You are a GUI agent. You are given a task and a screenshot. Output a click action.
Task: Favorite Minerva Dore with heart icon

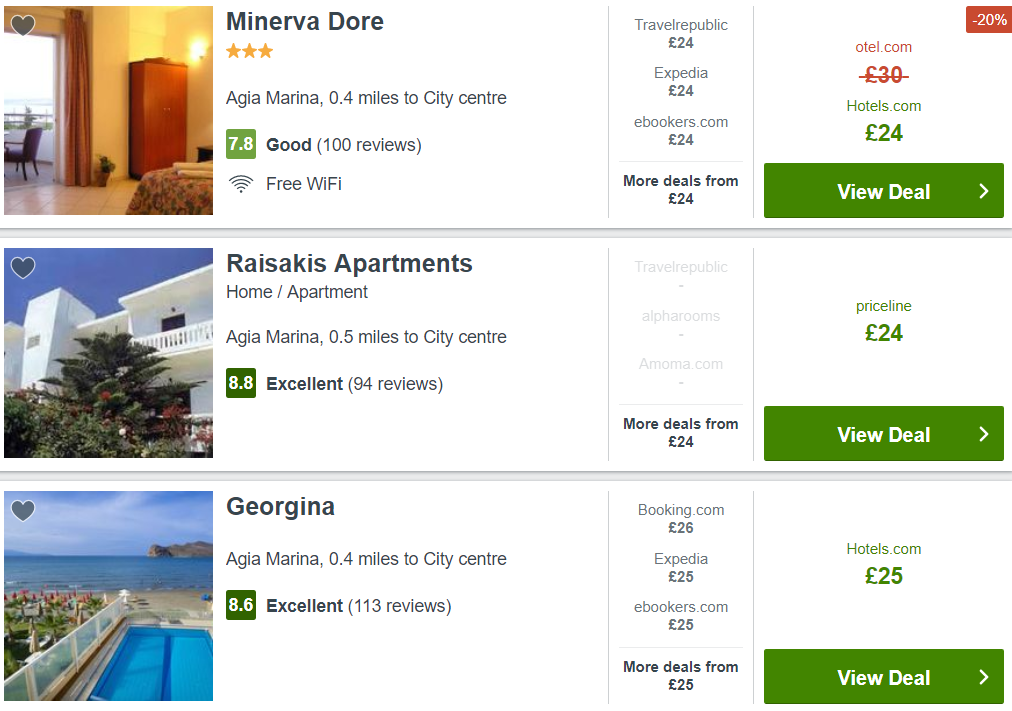tap(23, 26)
